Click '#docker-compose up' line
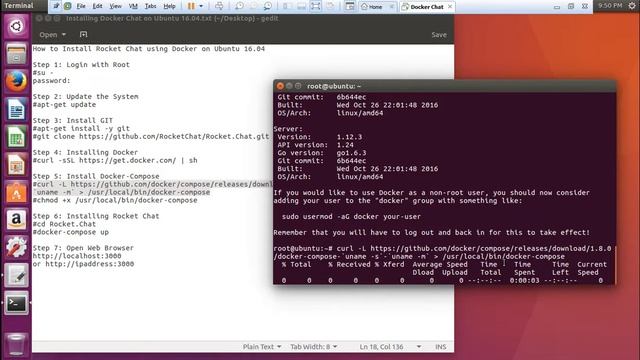640x360 pixels. [x=71, y=232]
